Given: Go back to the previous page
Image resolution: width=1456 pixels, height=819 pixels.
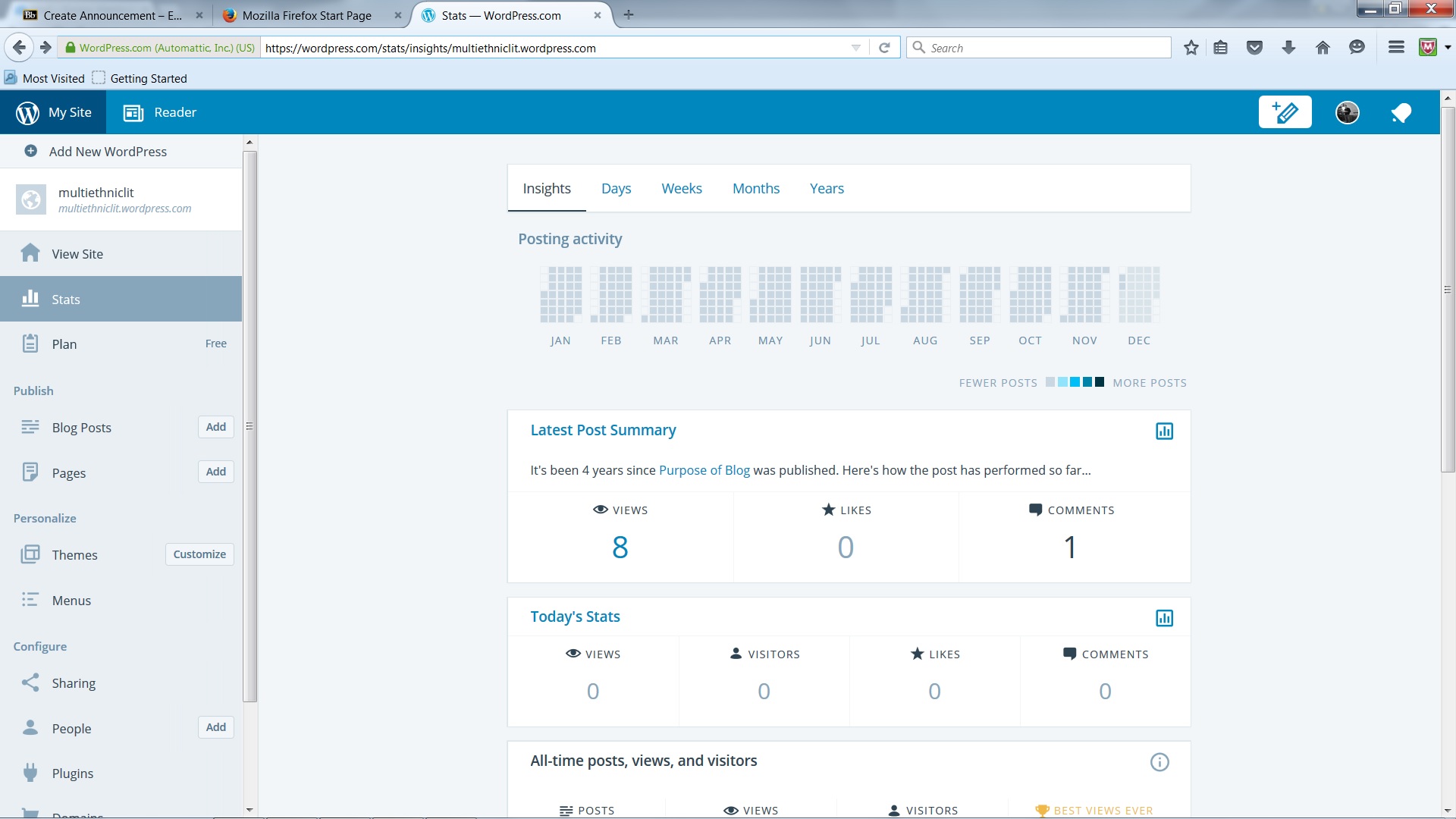Looking at the screenshot, I should pyautogui.click(x=20, y=47).
